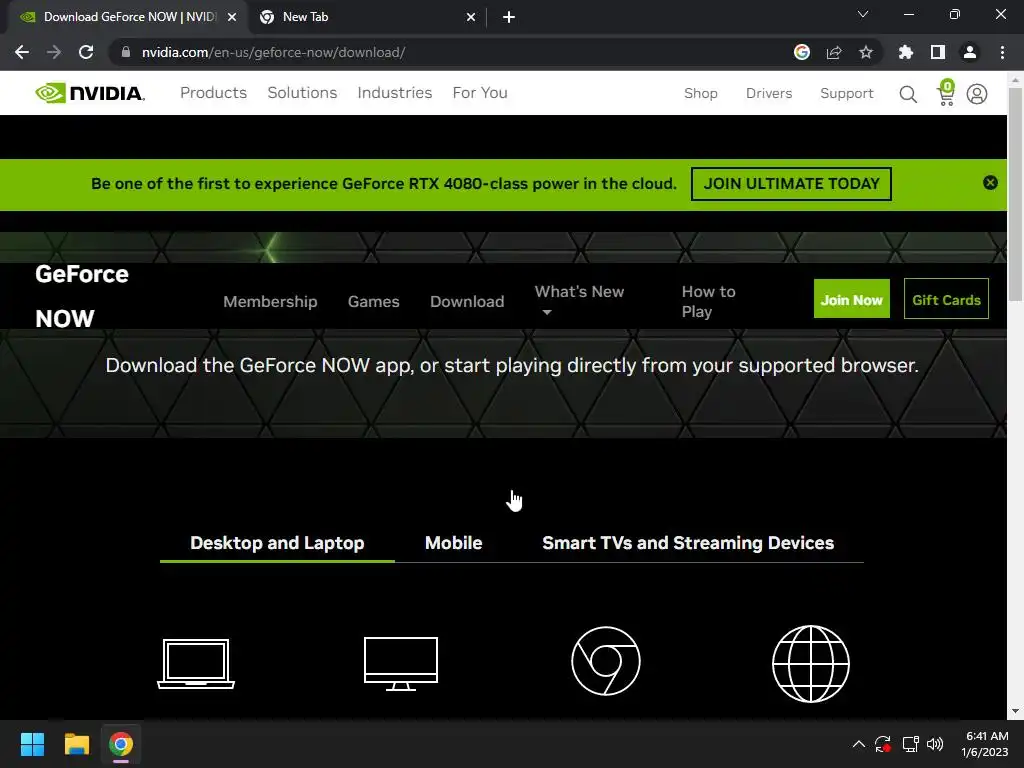Screen dimensions: 1024x768
Task: Open the Solutions menu
Action: (302, 93)
